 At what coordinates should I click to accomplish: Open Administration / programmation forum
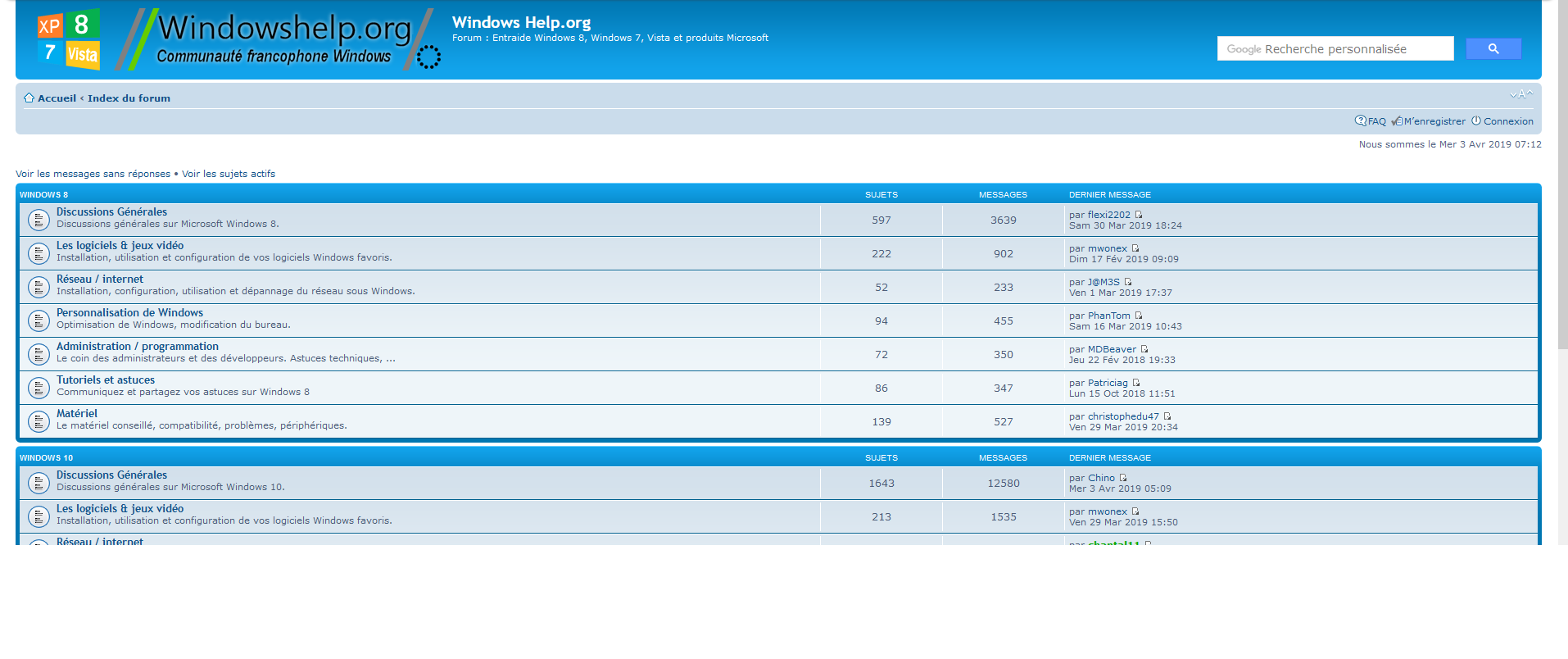[x=138, y=347]
